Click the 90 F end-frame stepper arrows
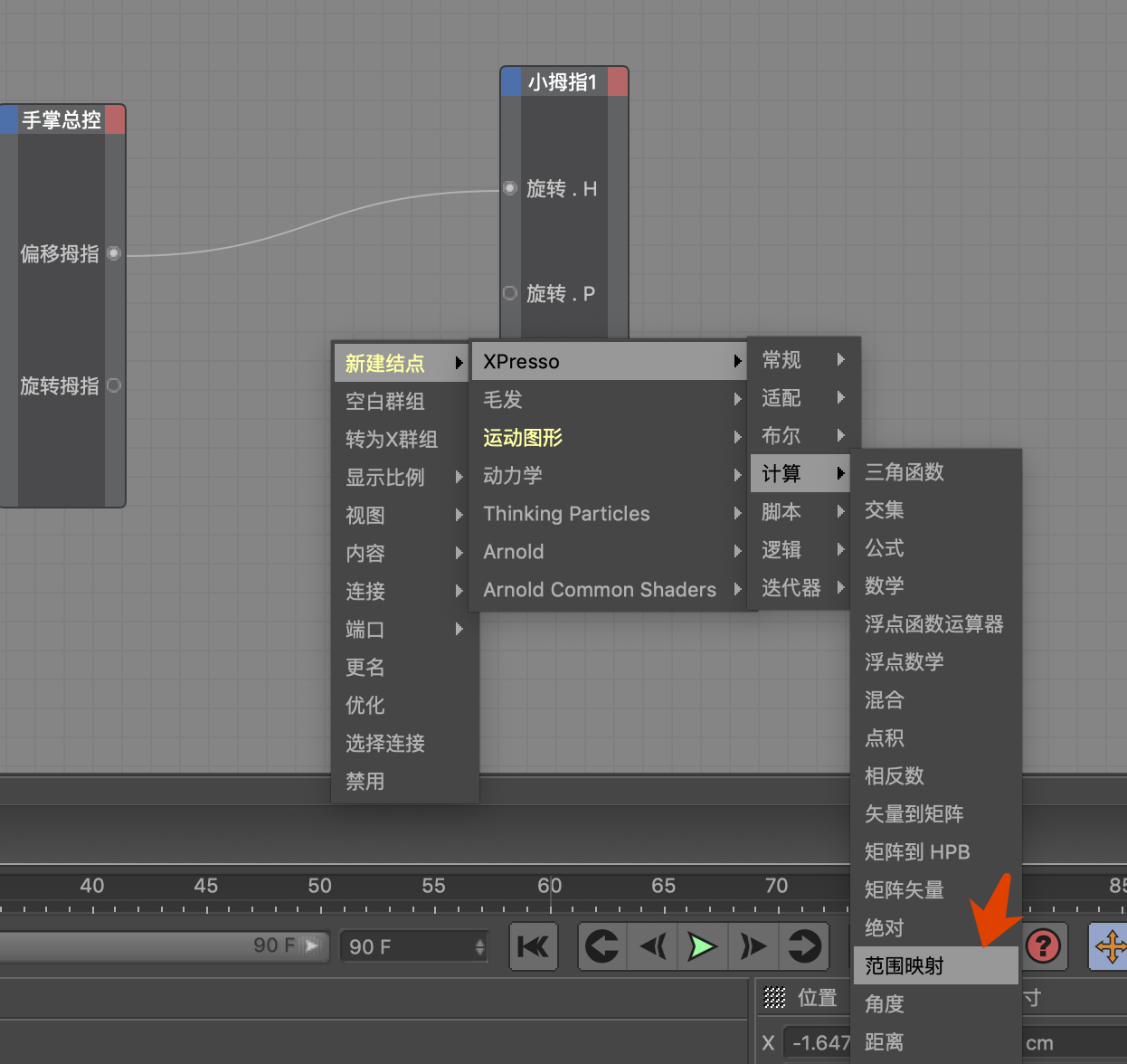Image resolution: width=1127 pixels, height=1064 pixels. (x=480, y=946)
